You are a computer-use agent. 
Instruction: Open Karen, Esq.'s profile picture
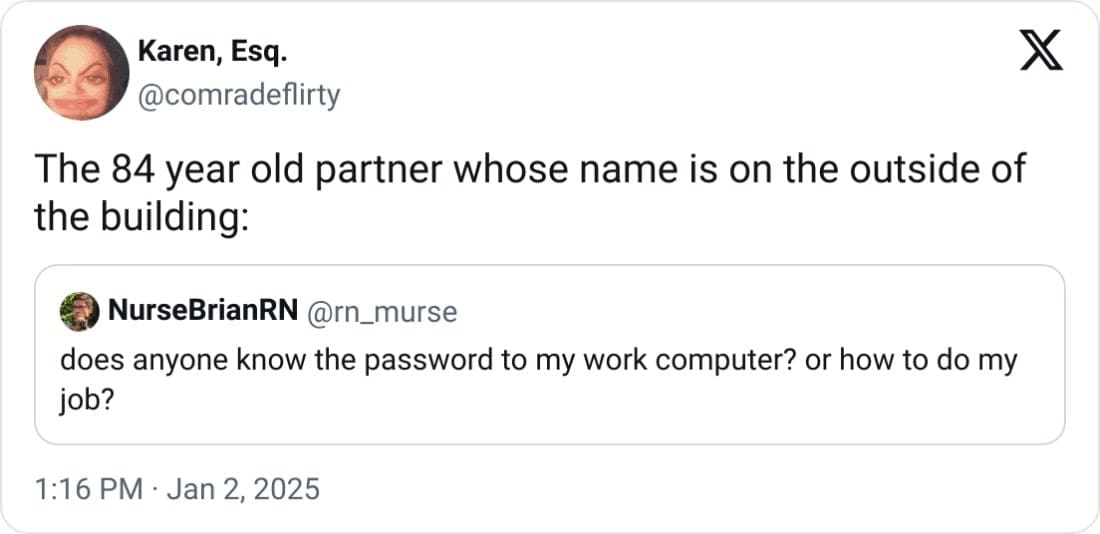click(x=81, y=73)
